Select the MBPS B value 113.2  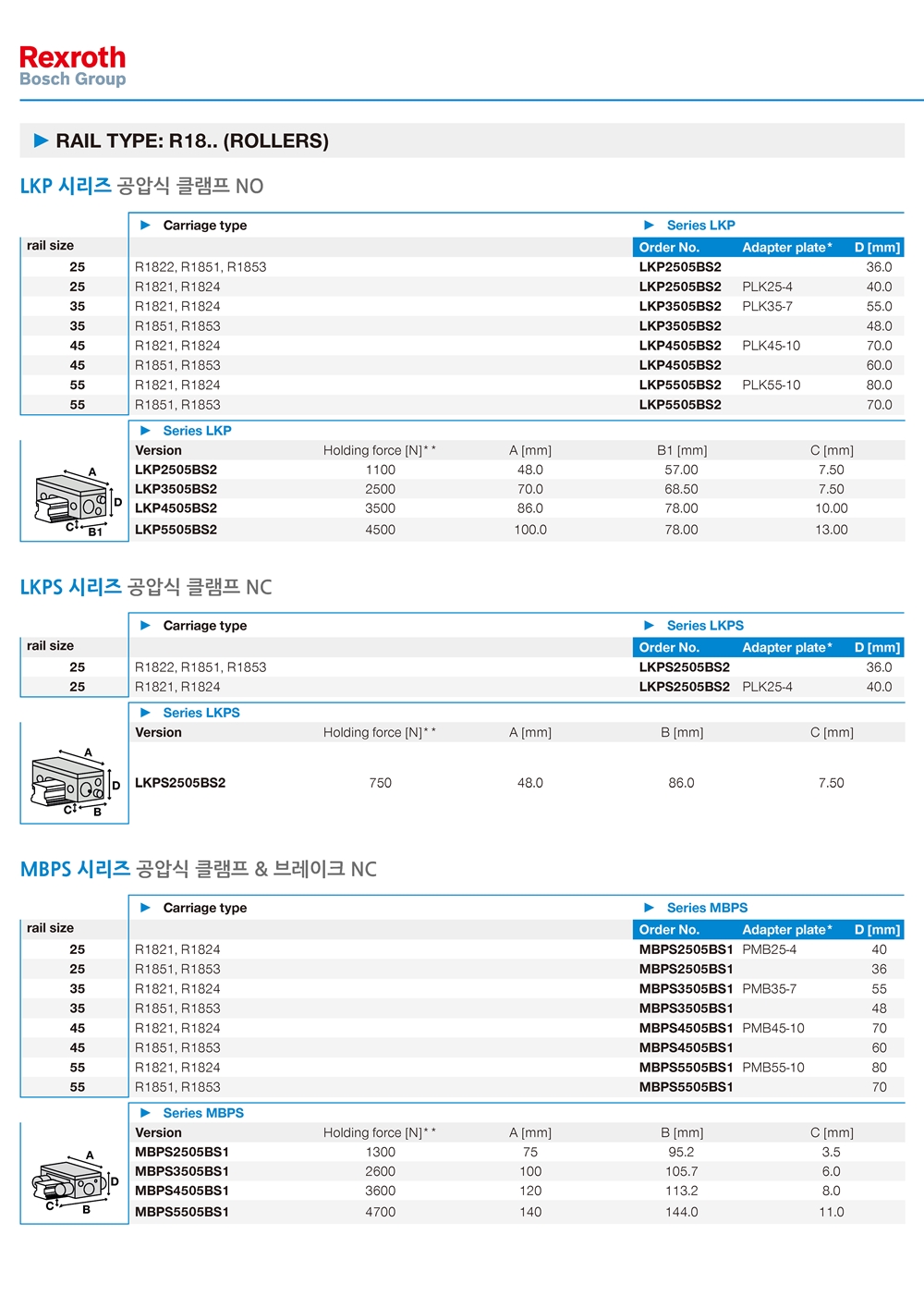coord(681,1191)
